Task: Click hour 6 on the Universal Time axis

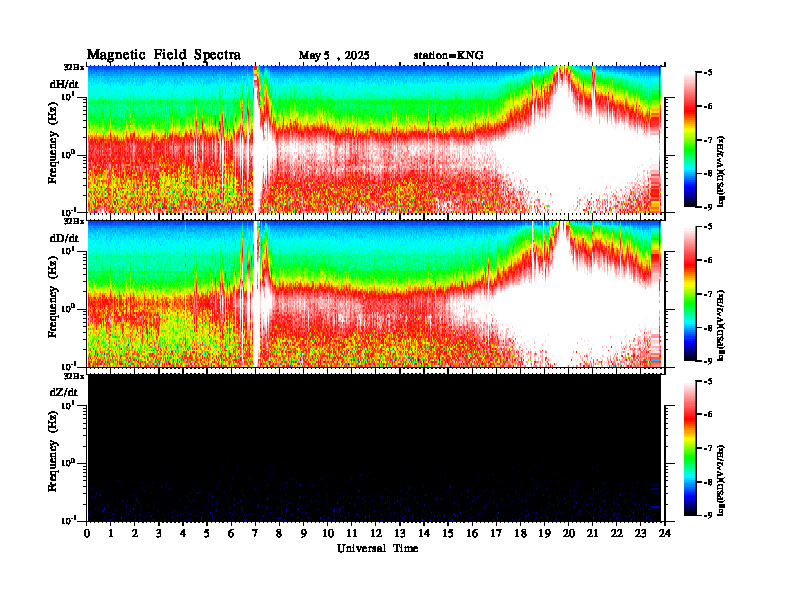Action: pos(231,533)
